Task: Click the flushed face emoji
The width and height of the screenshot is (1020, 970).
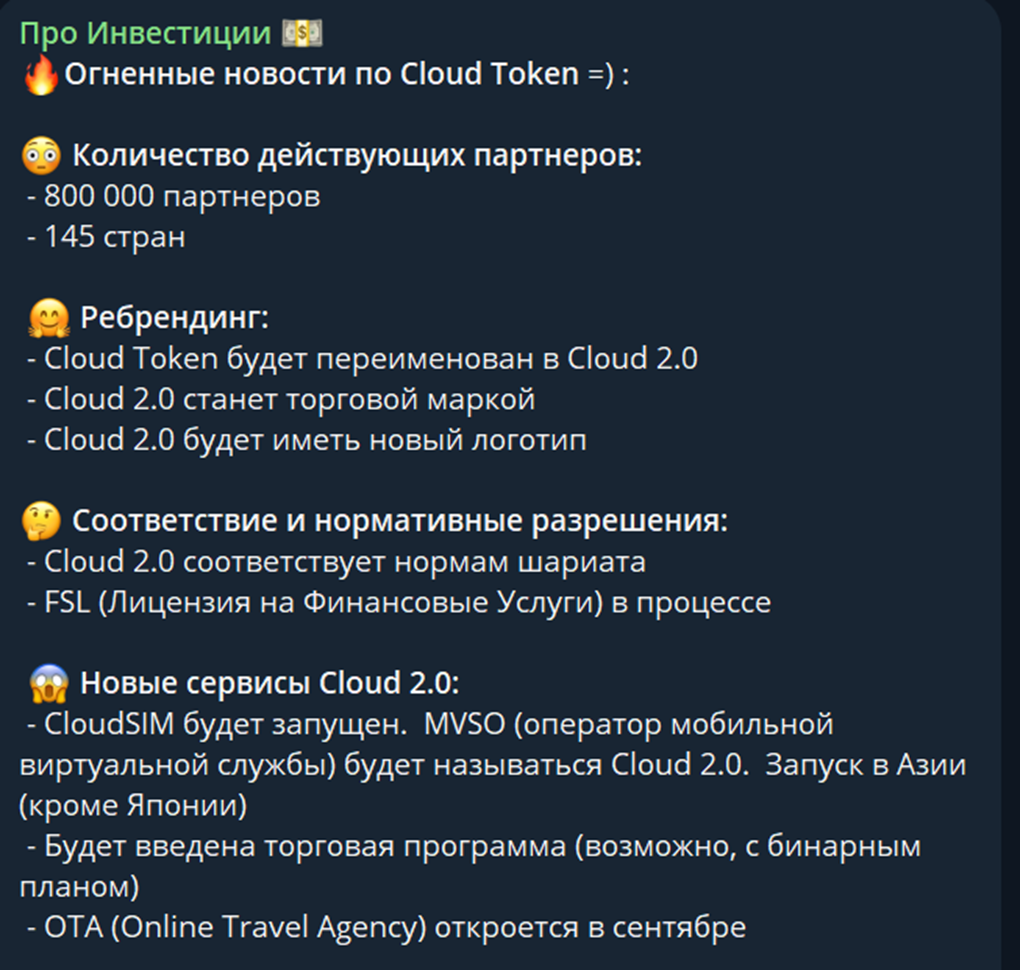Action: point(41,157)
